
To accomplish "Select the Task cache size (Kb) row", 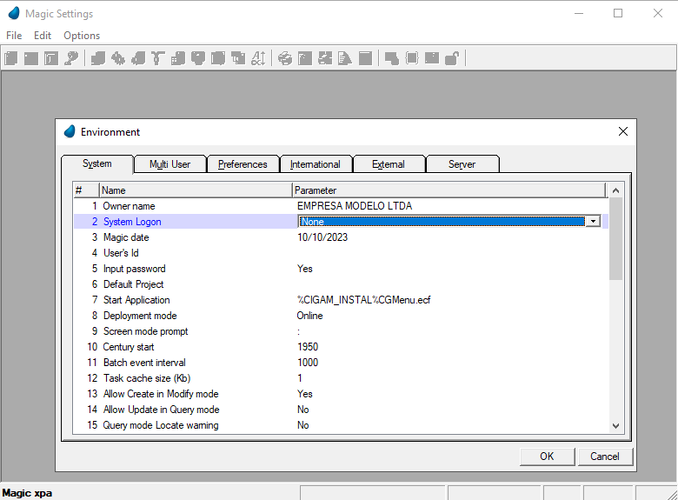I will pos(340,378).
